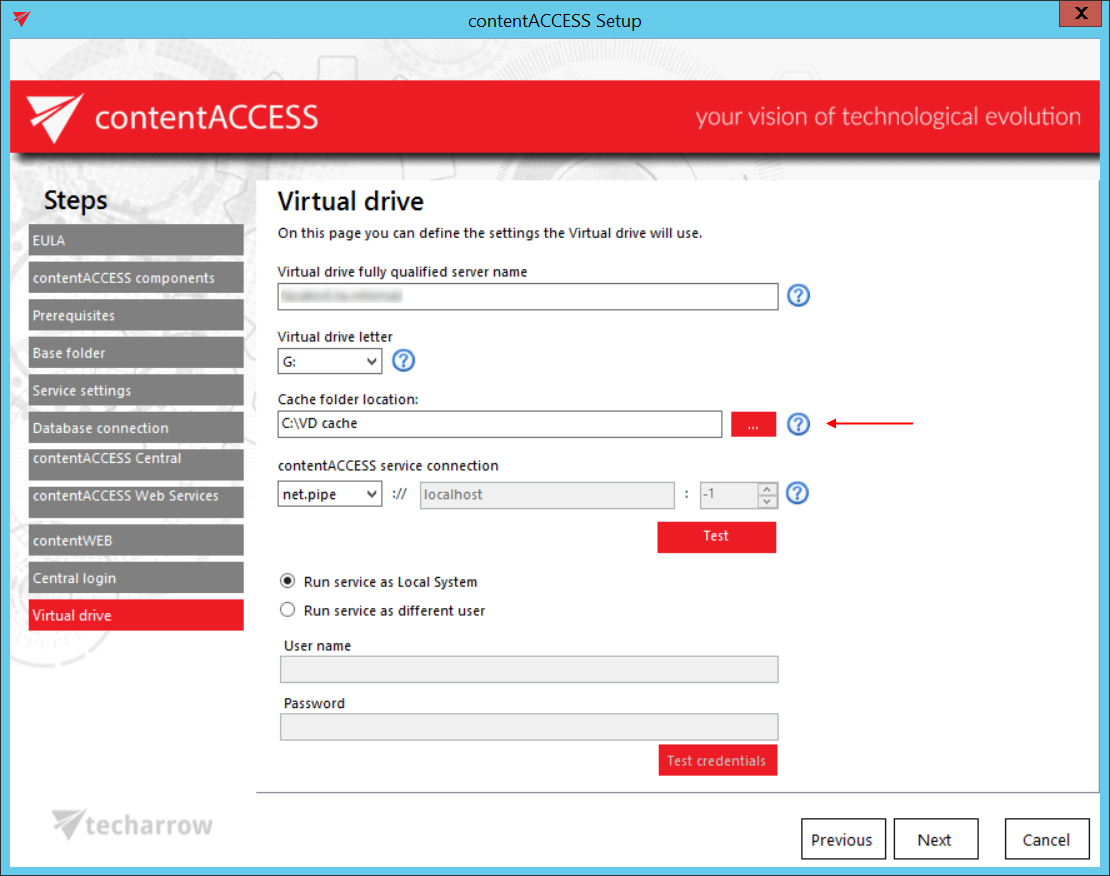This screenshot has height=876, width=1110.
Task: Cancel the setup wizard
Action: coord(1046,840)
